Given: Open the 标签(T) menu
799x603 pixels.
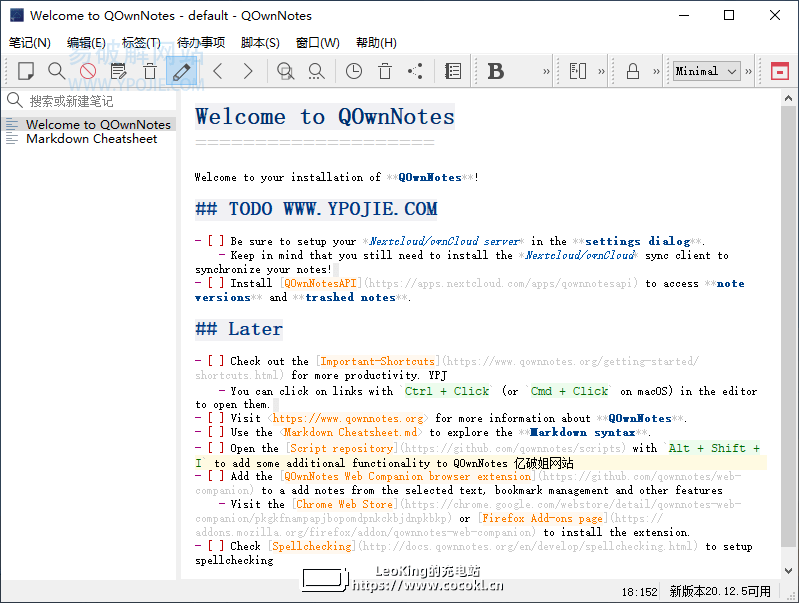Looking at the screenshot, I should tap(141, 43).
